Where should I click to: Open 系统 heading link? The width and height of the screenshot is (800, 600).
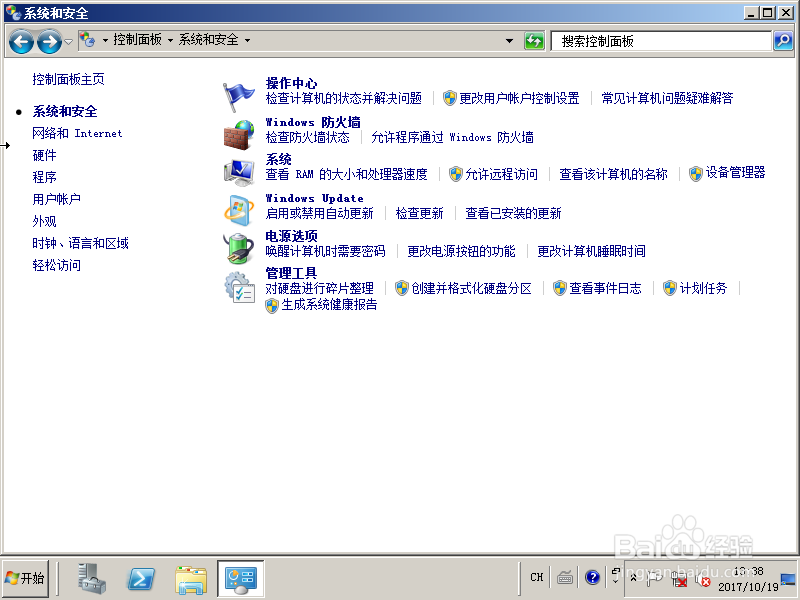pyautogui.click(x=279, y=160)
